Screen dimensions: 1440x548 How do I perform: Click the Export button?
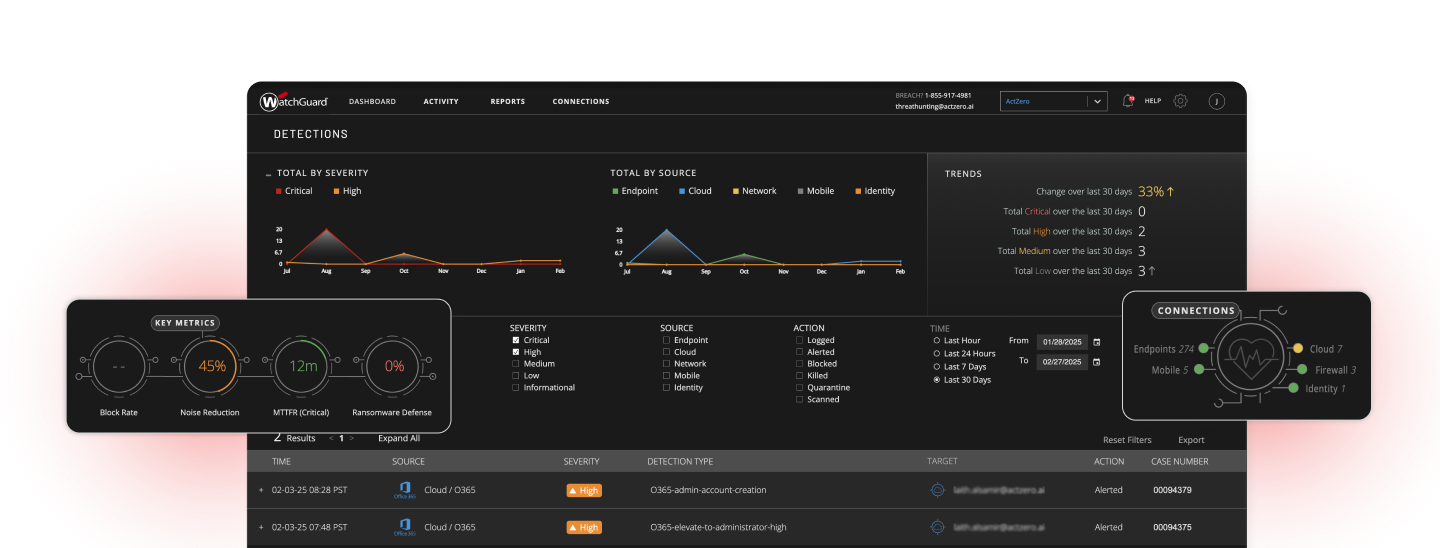pos(1191,440)
